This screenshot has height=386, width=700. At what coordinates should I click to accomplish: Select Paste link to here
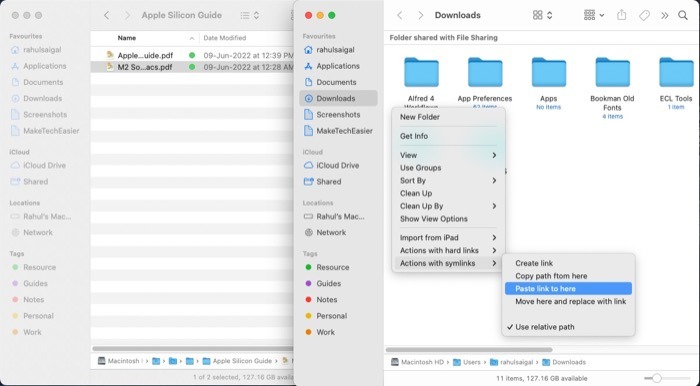coord(568,289)
